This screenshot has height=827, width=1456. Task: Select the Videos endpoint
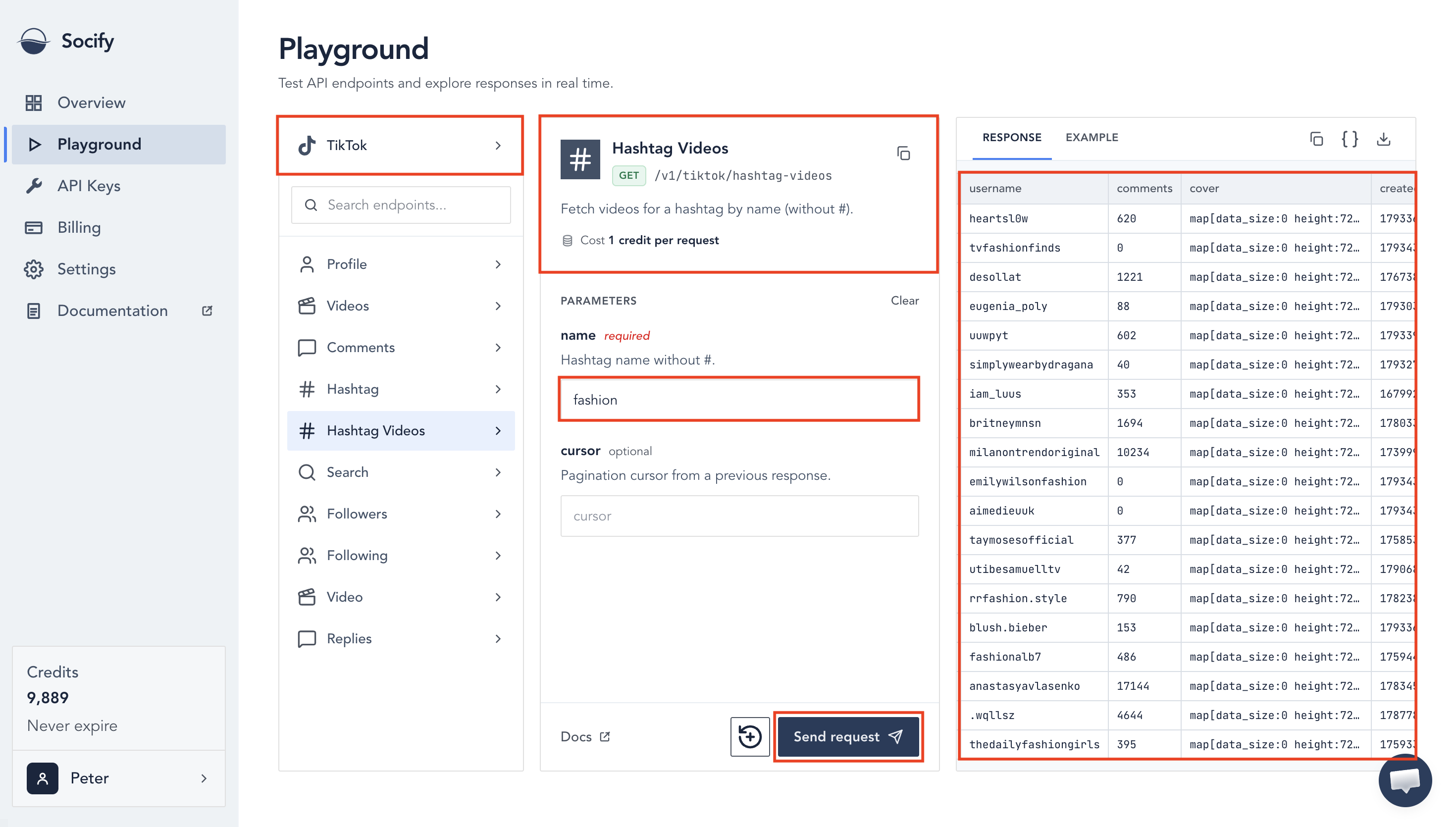coord(400,306)
